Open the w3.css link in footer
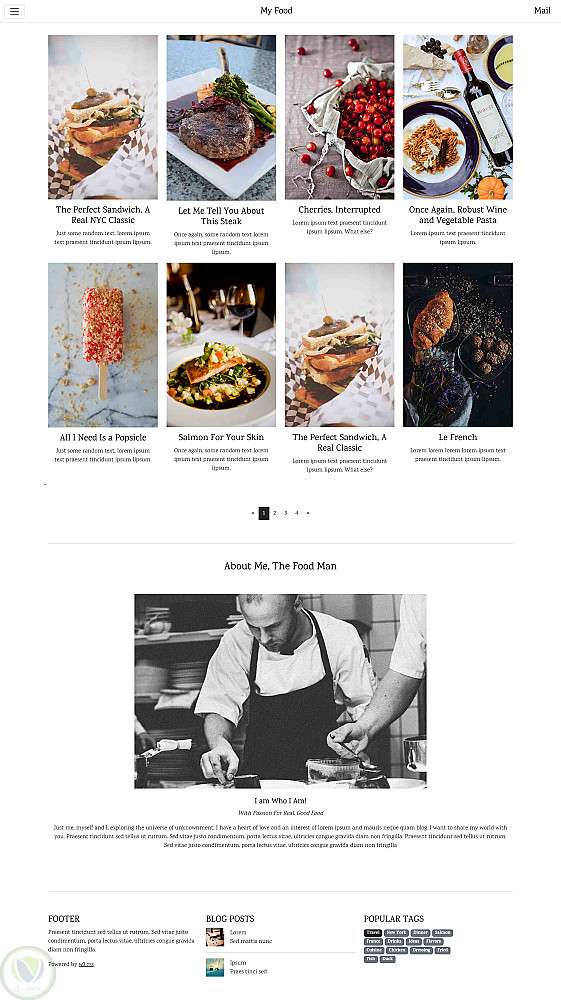This screenshot has width=561, height=1000. (x=86, y=964)
